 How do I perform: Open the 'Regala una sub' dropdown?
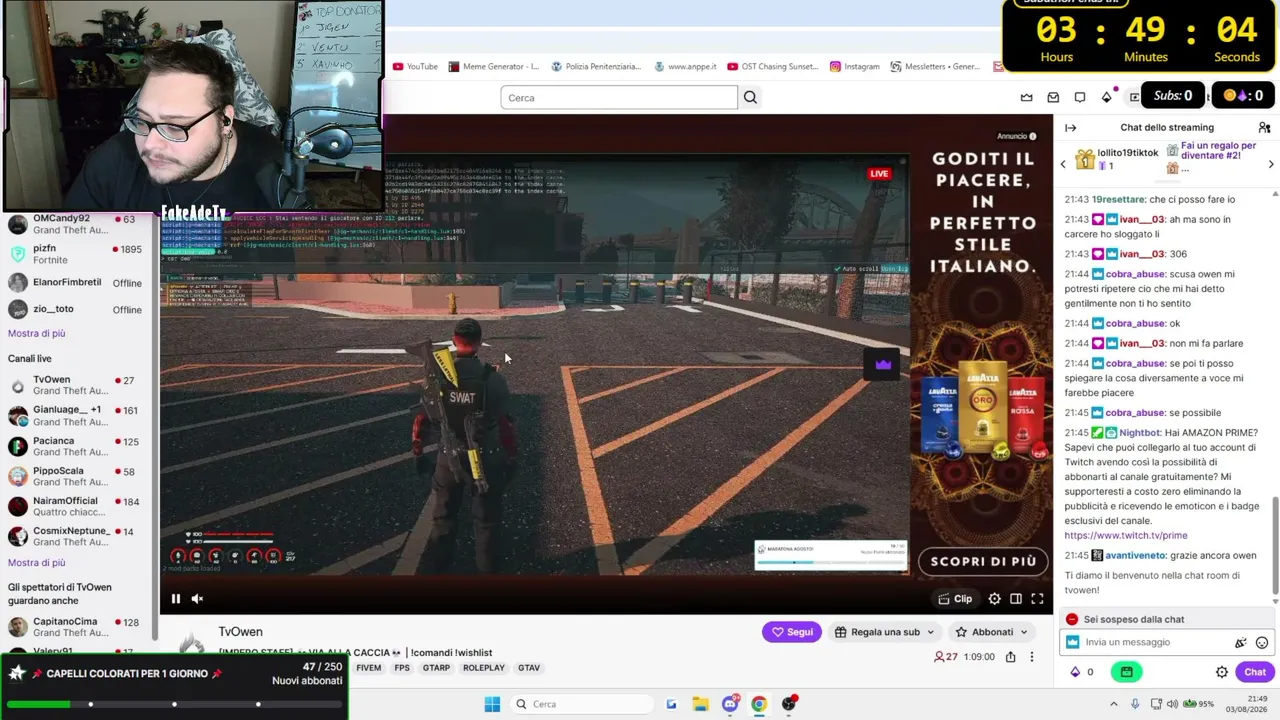point(884,632)
